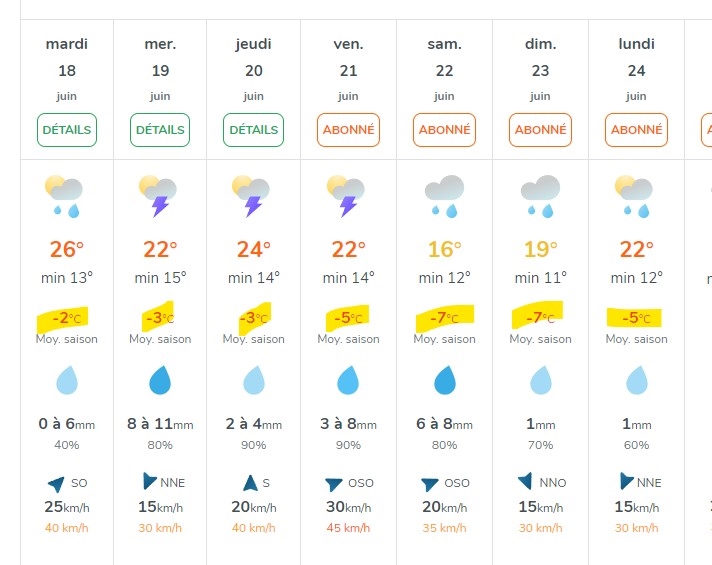This screenshot has width=712, height=565.
Task: Click ABONNÉ button for lundi 24
Action: pyautogui.click(x=636, y=130)
